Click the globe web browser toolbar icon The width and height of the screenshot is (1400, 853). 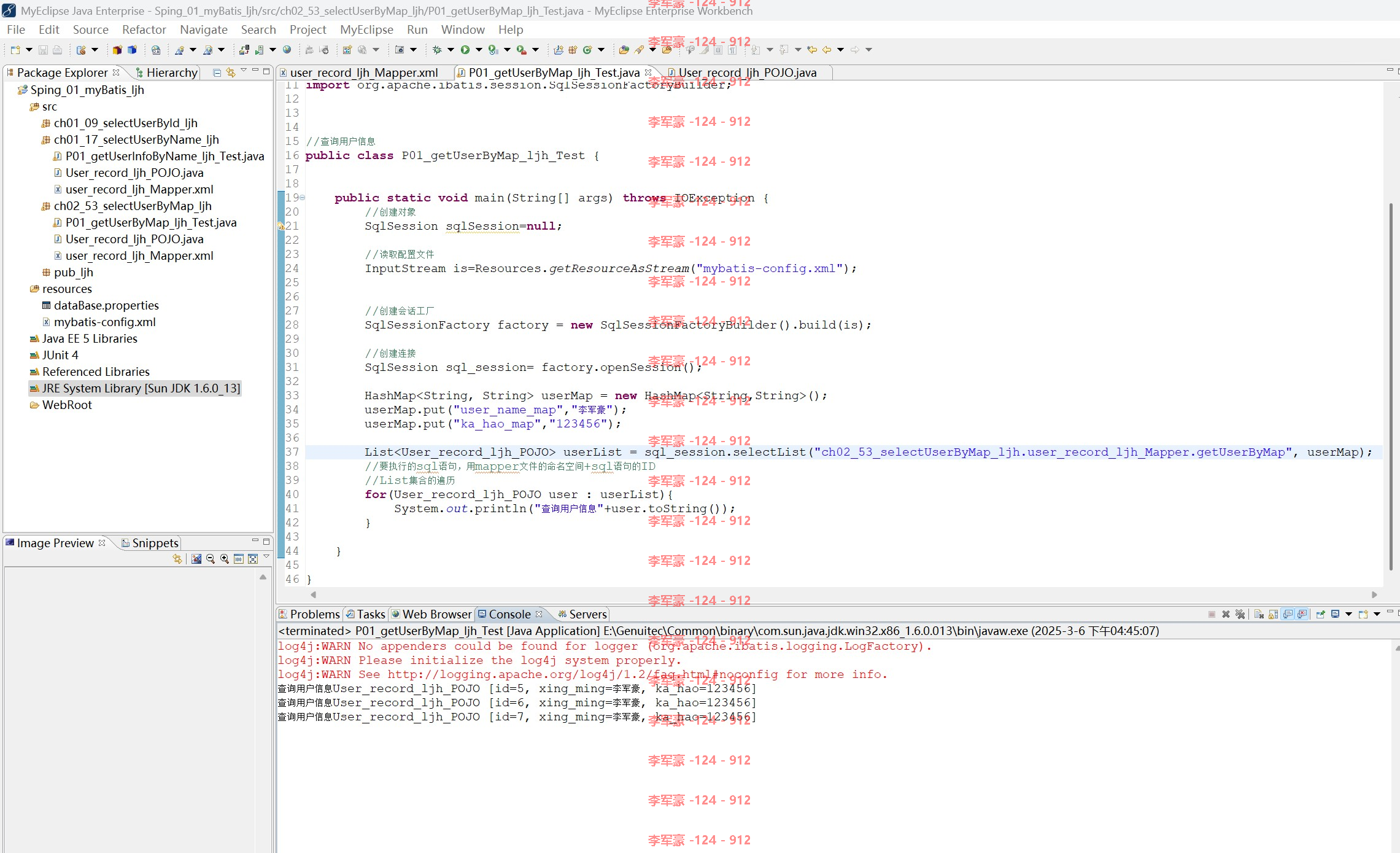pyautogui.click(x=287, y=50)
